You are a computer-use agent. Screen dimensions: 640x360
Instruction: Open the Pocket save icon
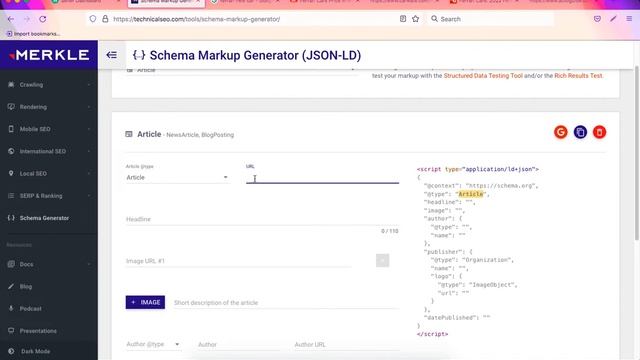point(597,19)
